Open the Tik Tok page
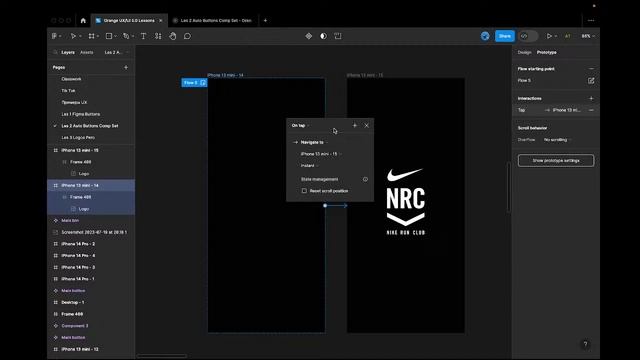The height and width of the screenshot is (360, 640). click(68, 91)
